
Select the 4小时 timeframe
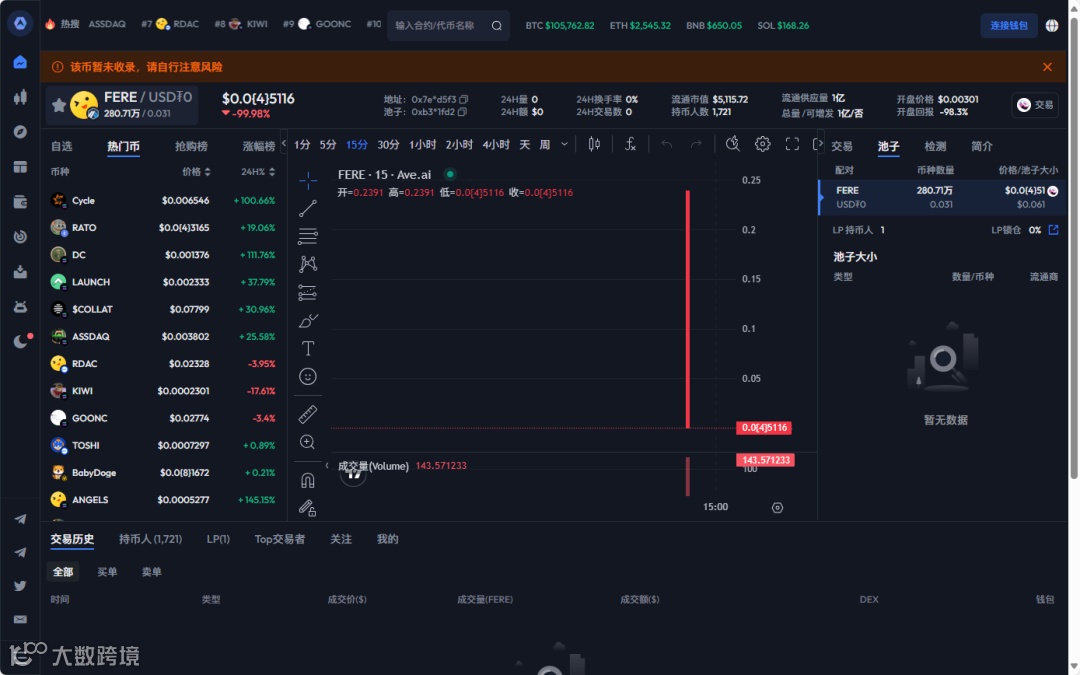pyautogui.click(x=496, y=145)
